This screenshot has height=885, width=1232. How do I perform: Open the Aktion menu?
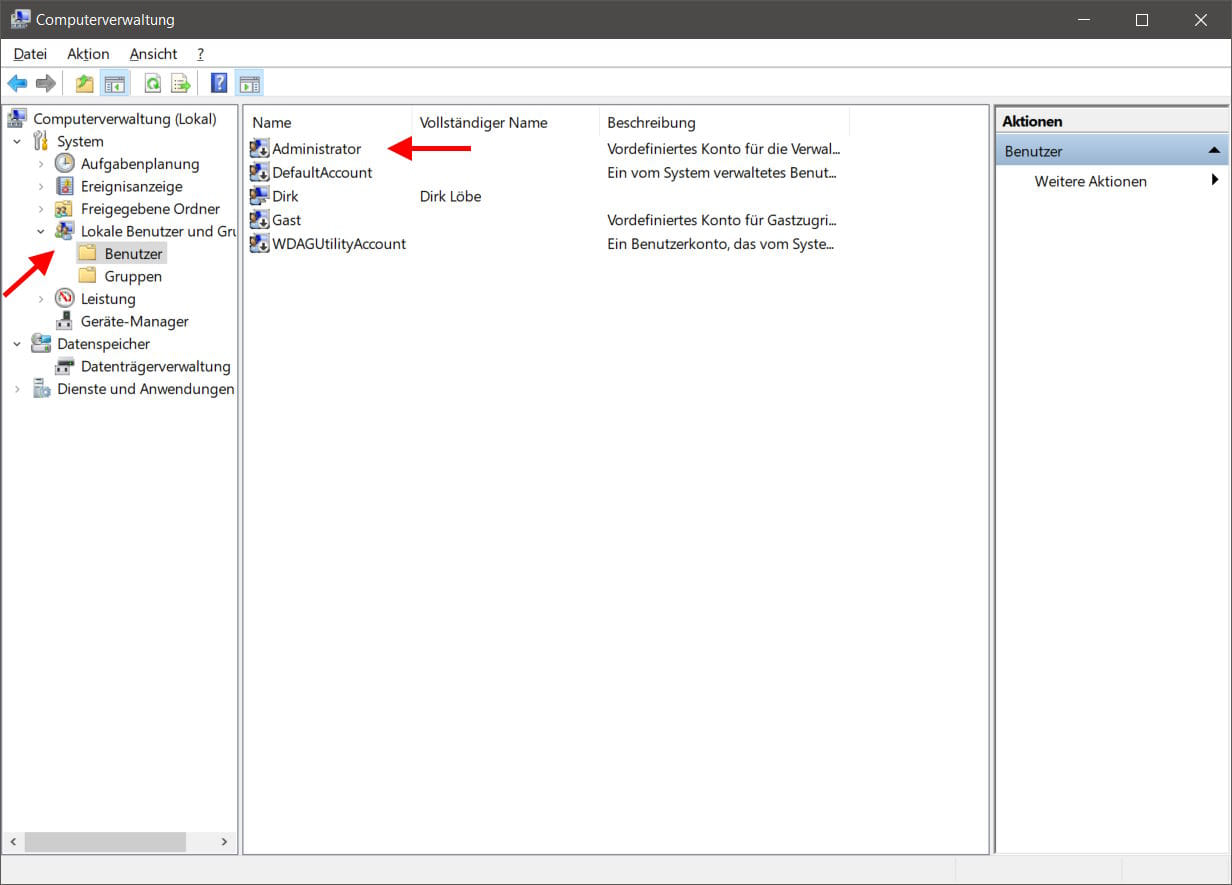tap(88, 54)
